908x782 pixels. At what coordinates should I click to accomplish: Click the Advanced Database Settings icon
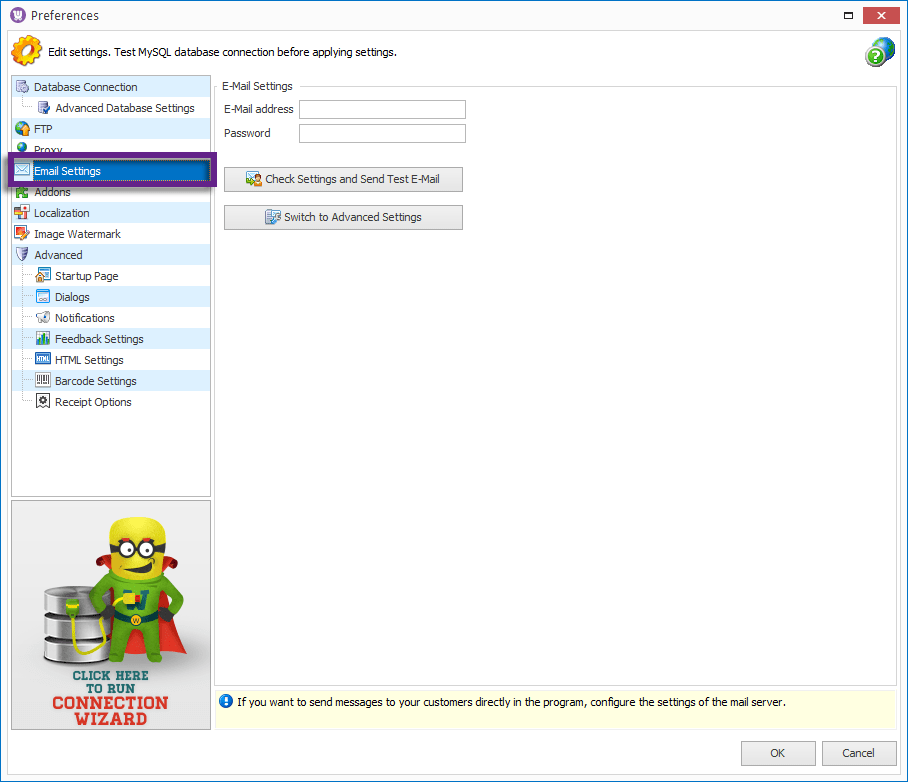pyautogui.click(x=43, y=108)
